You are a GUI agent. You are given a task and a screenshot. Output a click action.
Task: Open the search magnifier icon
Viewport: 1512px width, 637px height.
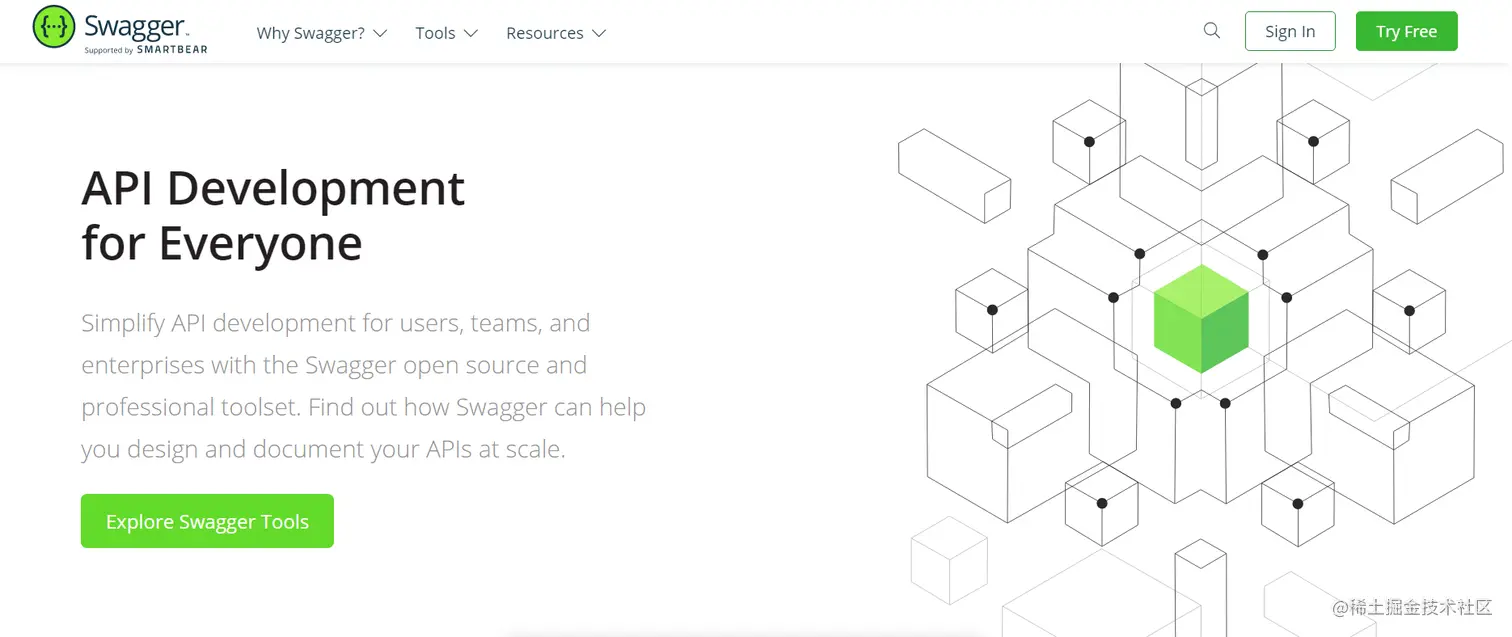(1211, 31)
